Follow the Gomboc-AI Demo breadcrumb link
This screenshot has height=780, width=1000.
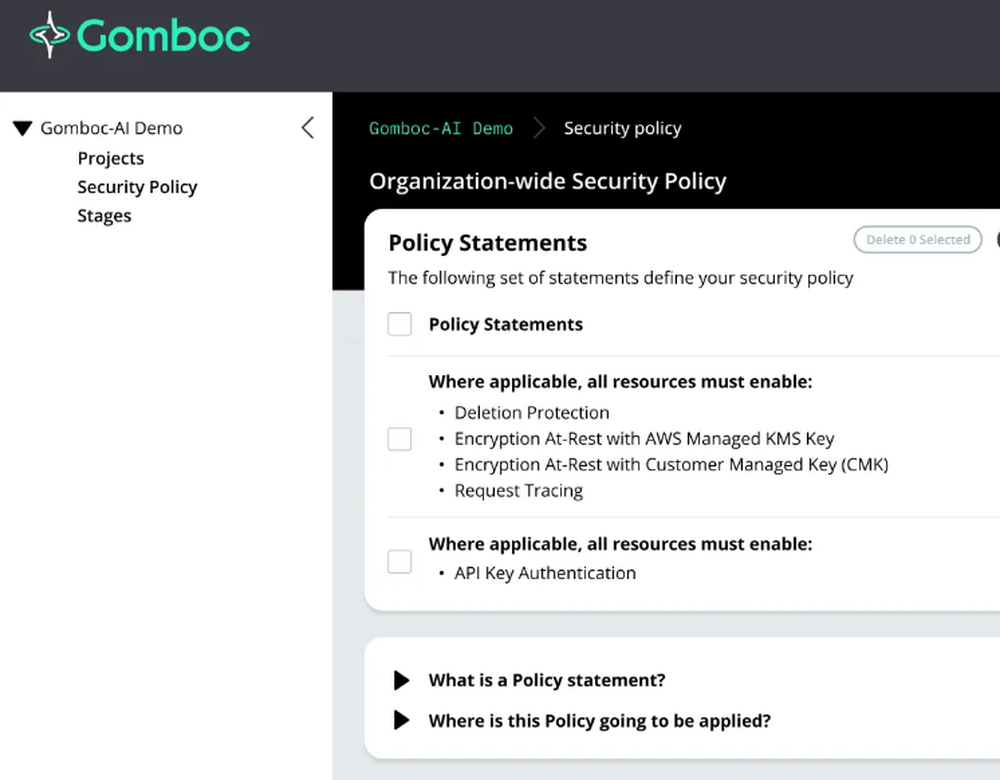tap(441, 128)
